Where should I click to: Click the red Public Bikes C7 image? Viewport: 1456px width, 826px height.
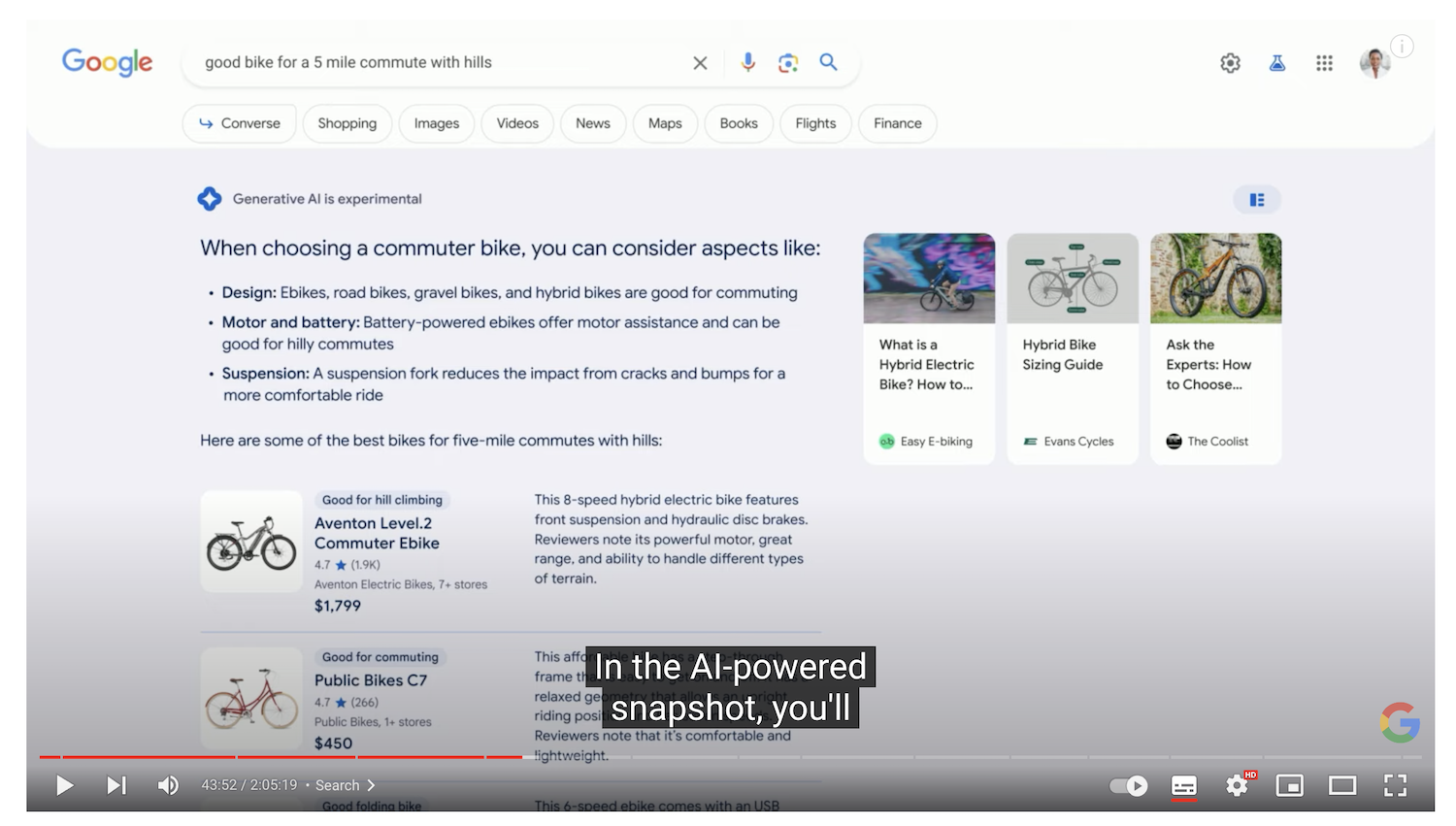pos(251,699)
